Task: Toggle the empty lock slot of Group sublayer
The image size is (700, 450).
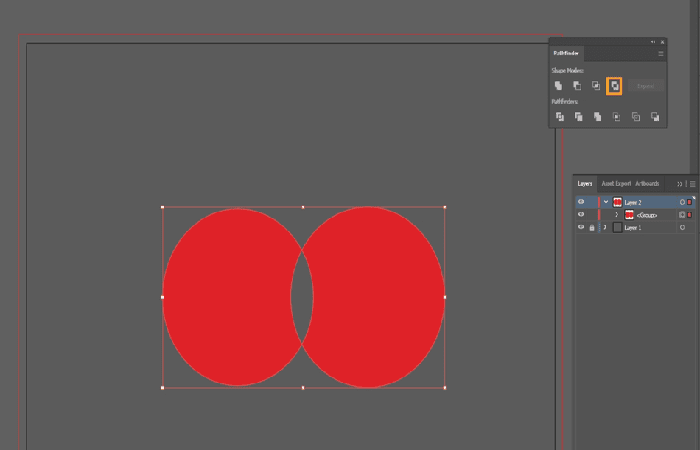Action: tap(592, 215)
